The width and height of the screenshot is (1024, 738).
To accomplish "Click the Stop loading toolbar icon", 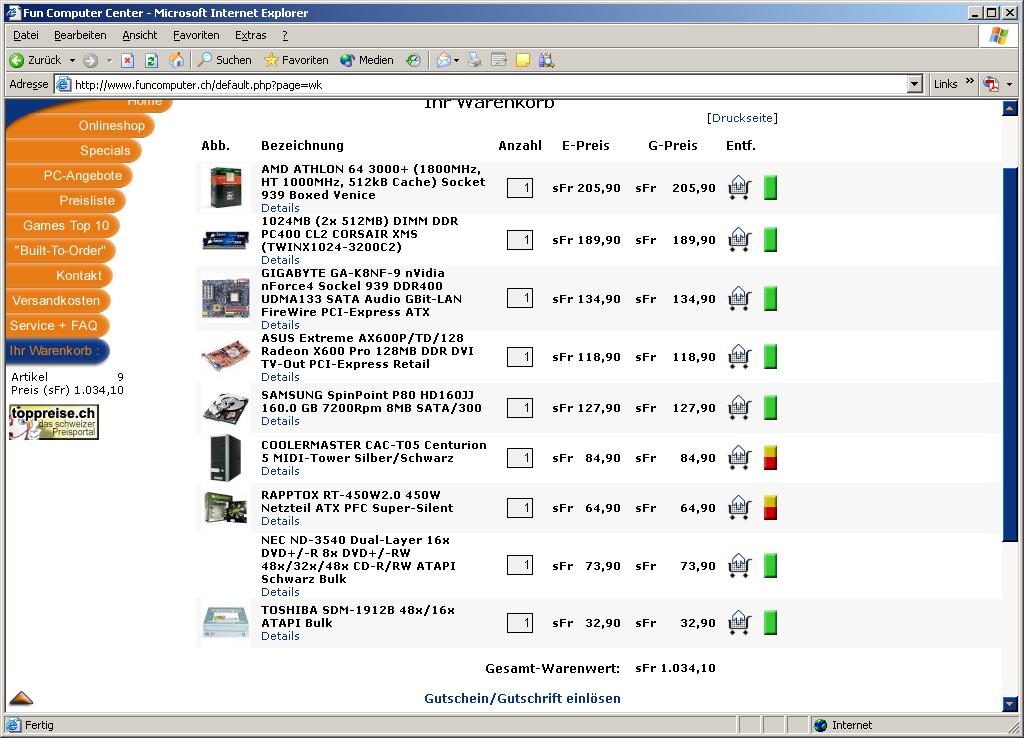I will point(128,60).
